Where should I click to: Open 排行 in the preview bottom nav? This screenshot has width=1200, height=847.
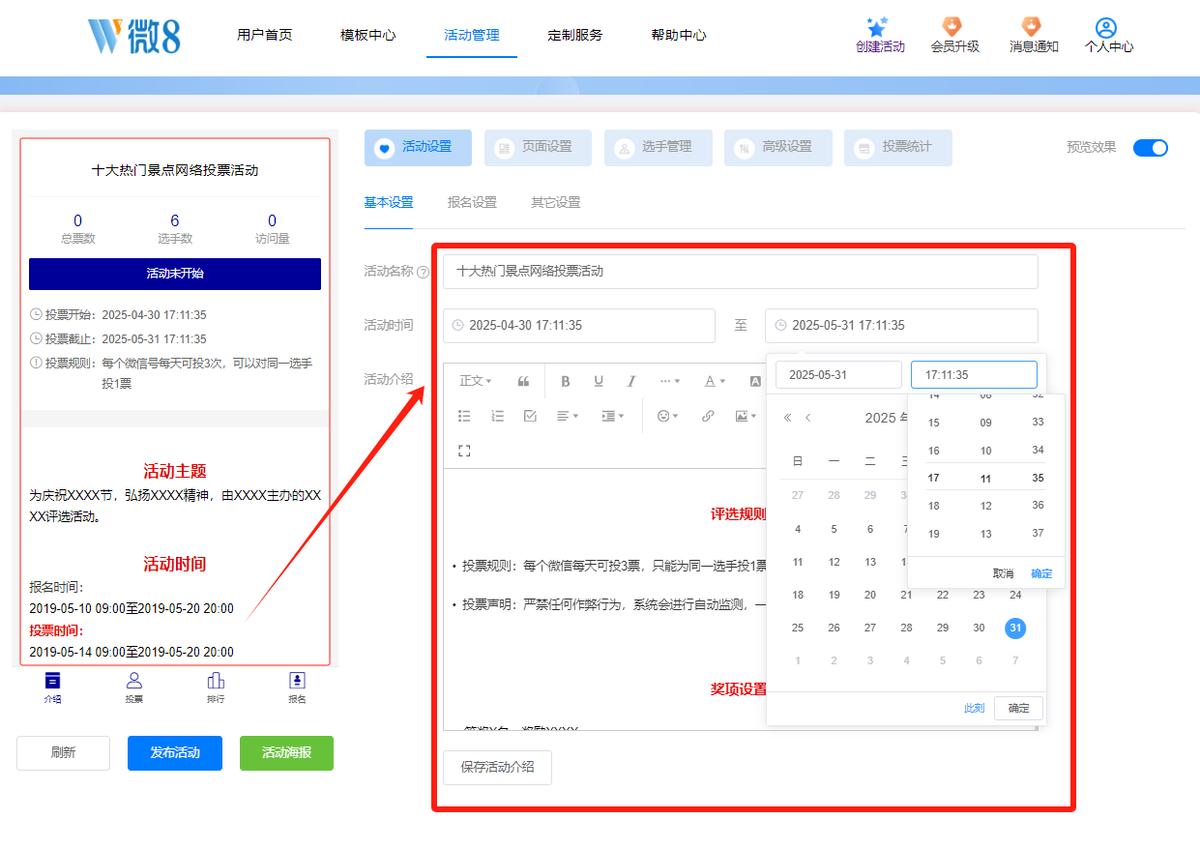(215, 687)
